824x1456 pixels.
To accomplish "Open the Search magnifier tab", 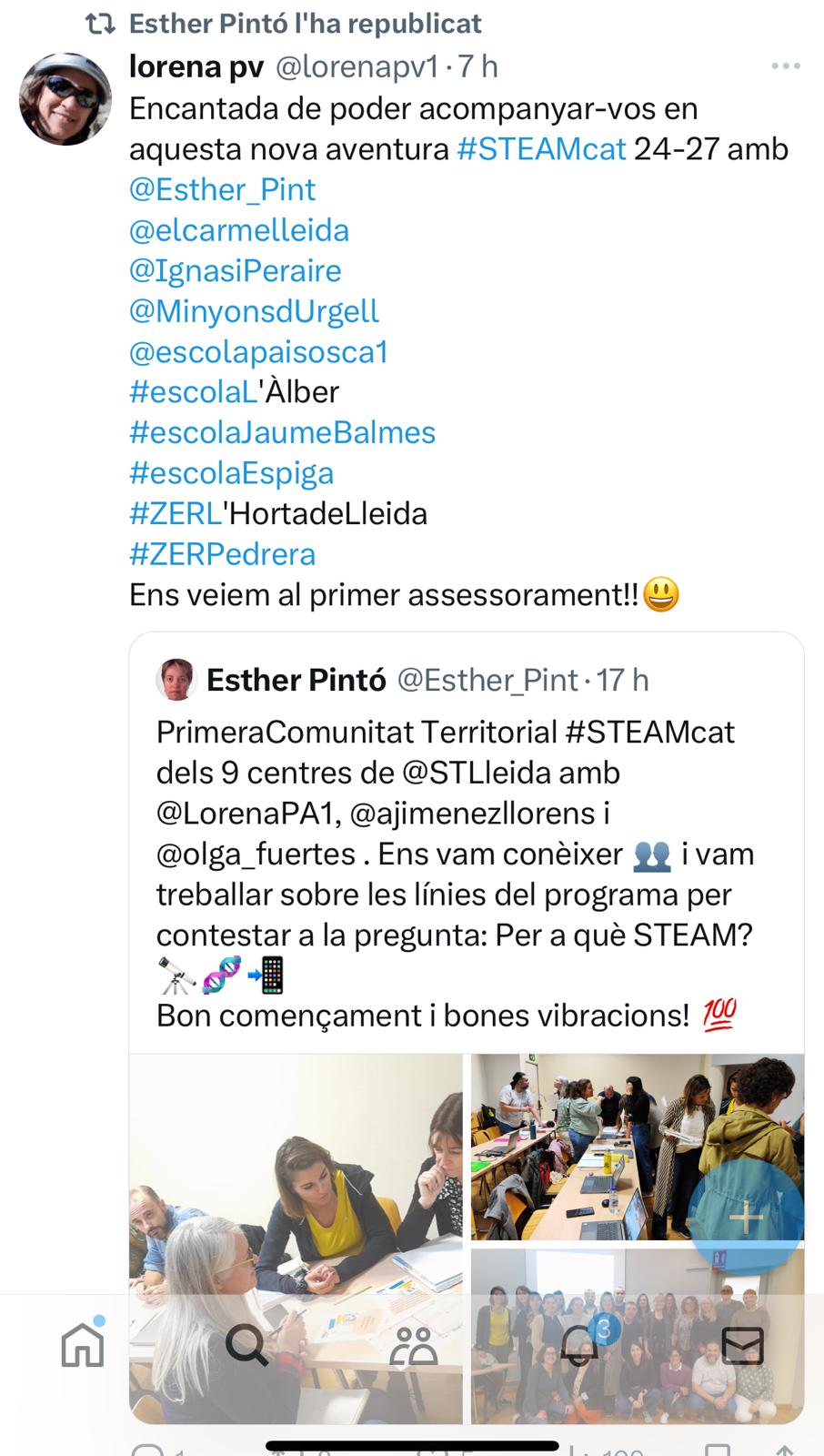I will [246, 1344].
